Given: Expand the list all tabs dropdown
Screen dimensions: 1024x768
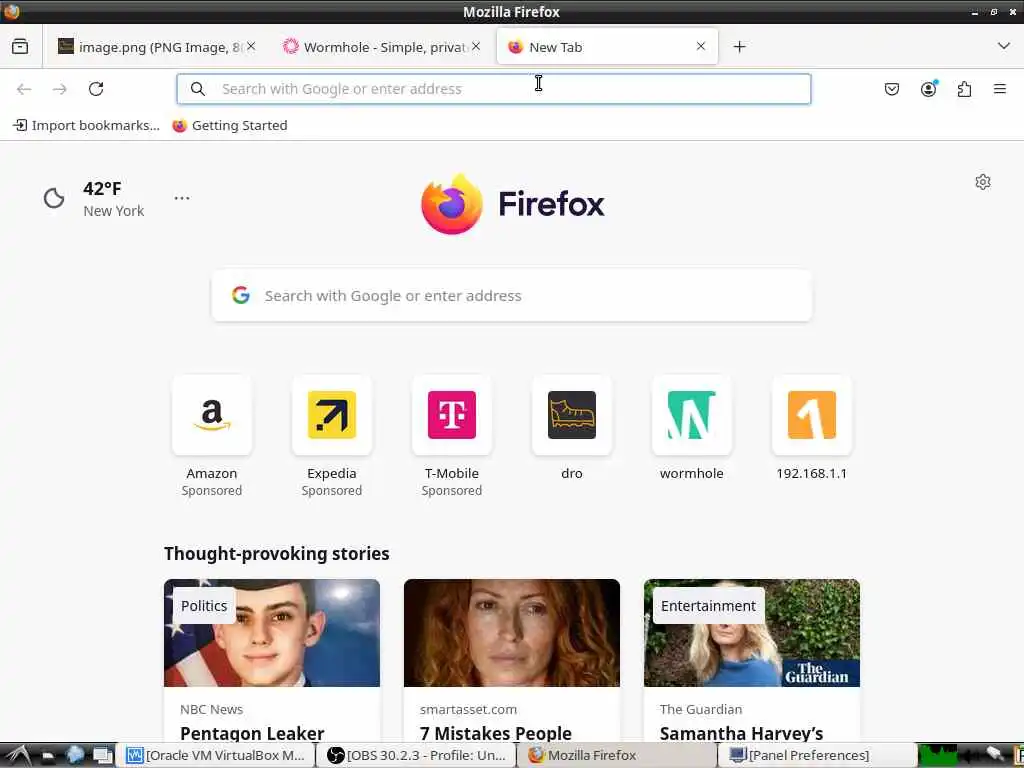Looking at the screenshot, I should [1004, 46].
